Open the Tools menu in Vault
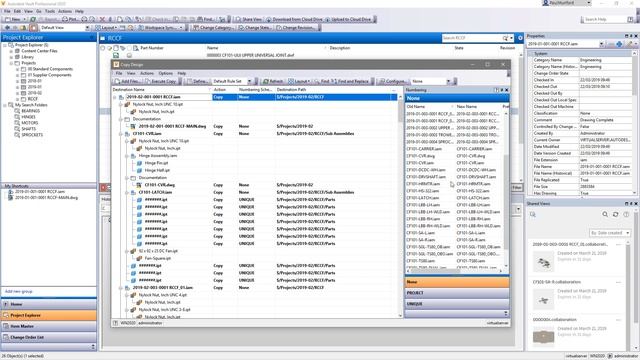640x360 pixels. pyautogui.click(x=50, y=11)
